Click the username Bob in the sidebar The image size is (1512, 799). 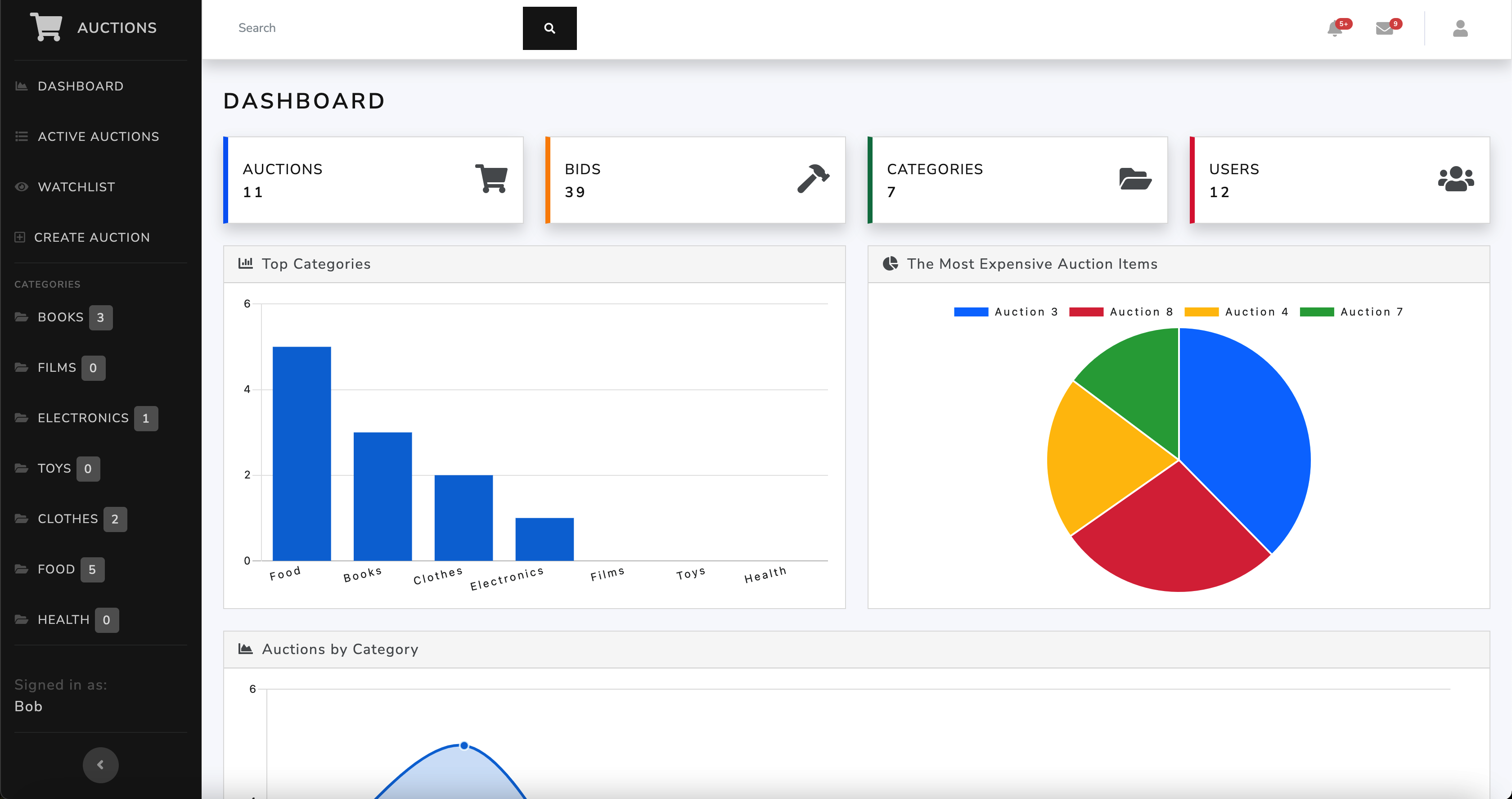coord(28,706)
